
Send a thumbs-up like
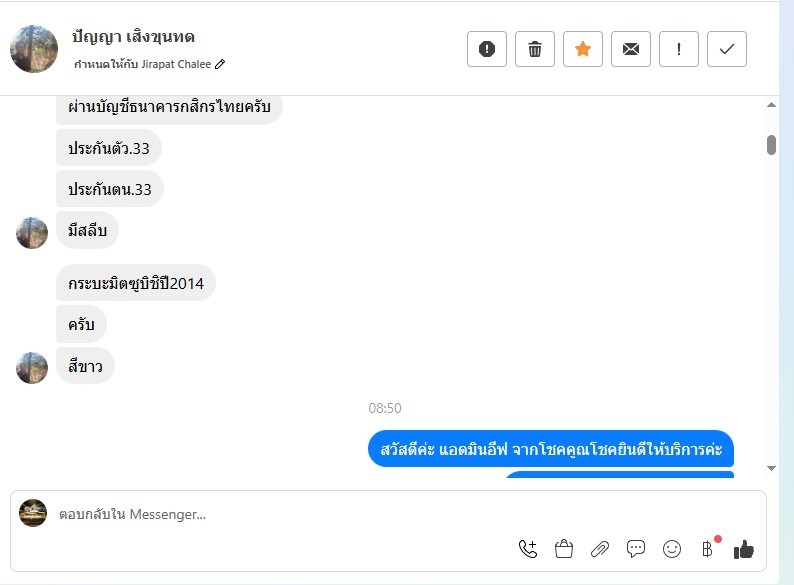tap(743, 549)
